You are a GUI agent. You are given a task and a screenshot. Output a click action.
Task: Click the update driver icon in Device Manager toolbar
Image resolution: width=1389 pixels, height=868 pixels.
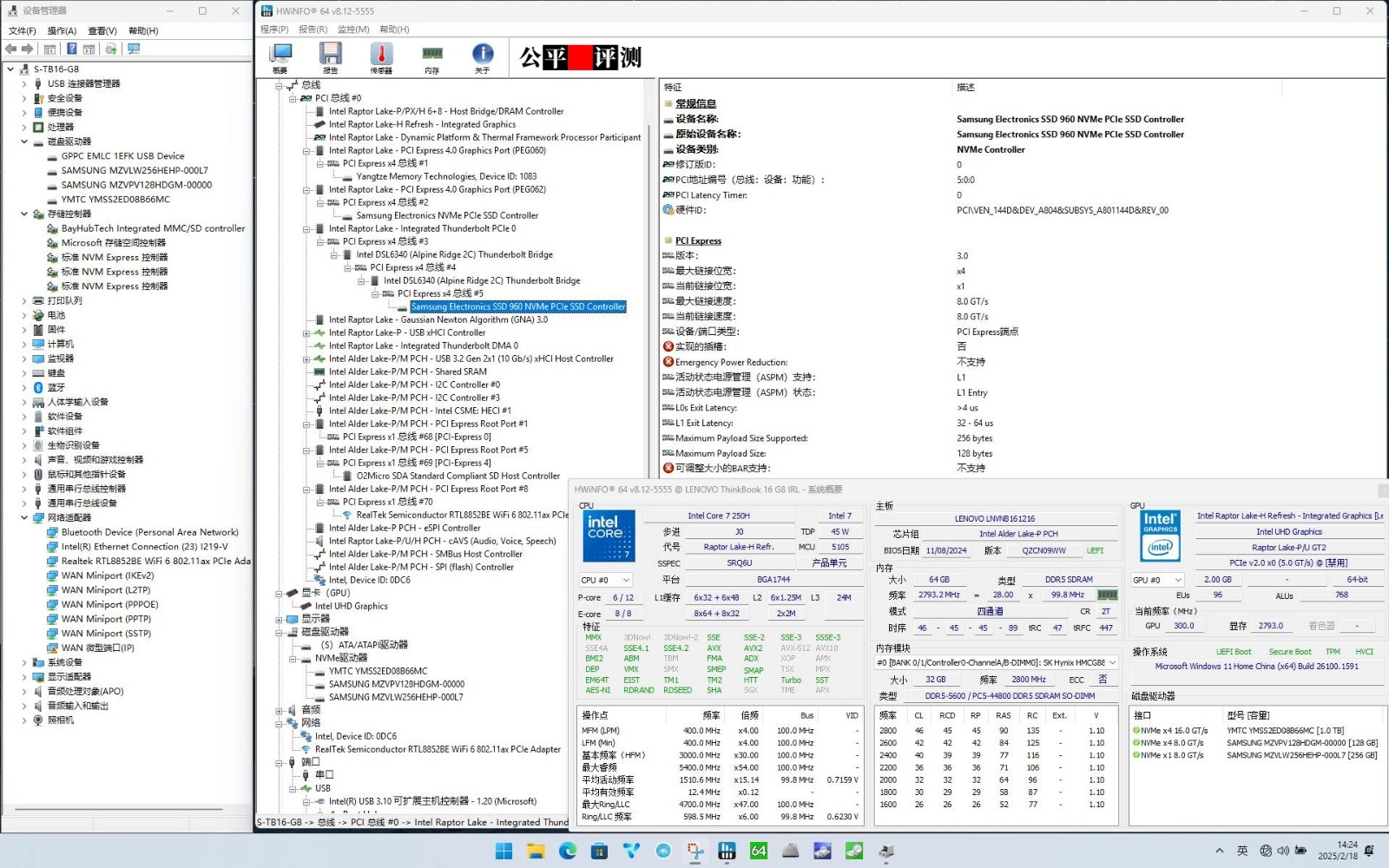[111, 49]
